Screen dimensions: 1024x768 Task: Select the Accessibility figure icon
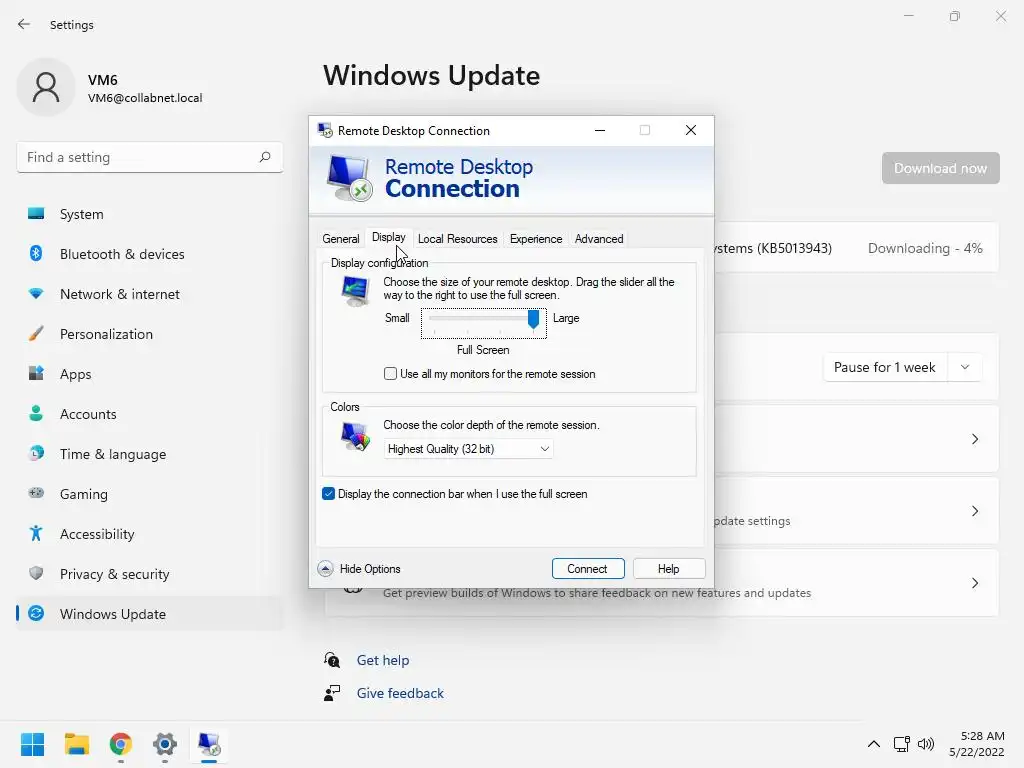coord(36,534)
